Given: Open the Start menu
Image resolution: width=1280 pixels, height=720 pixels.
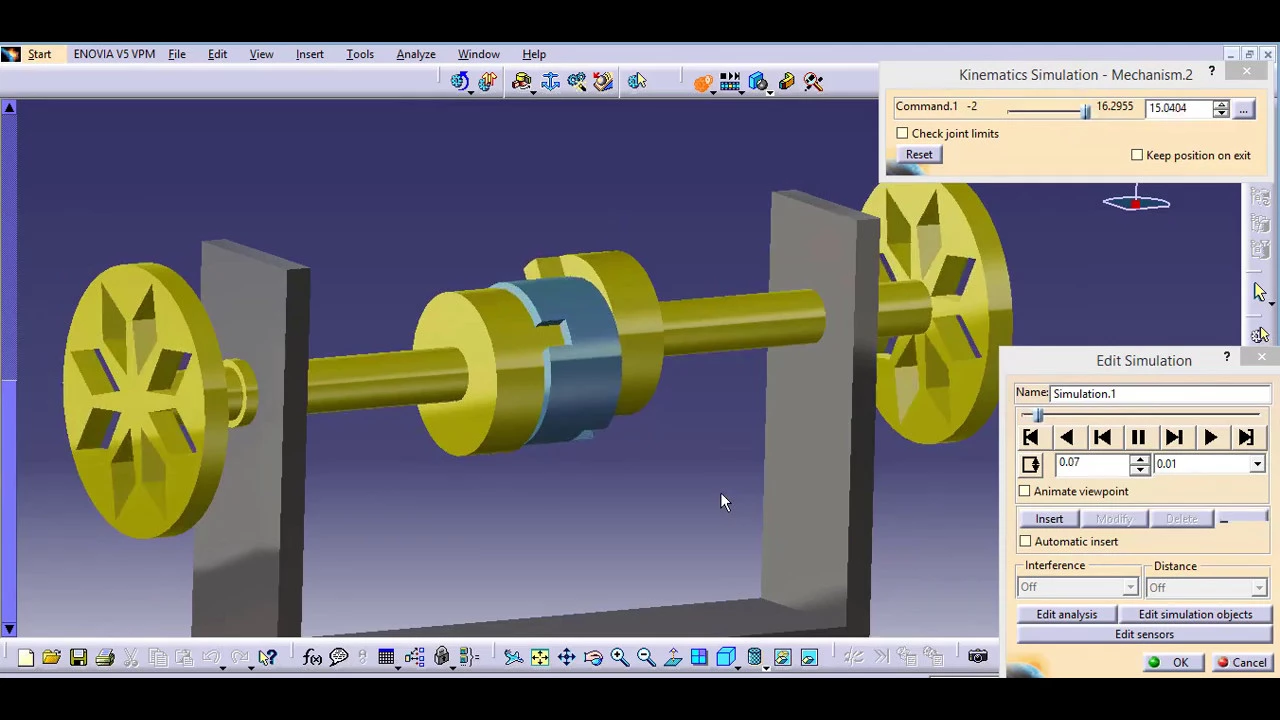Looking at the screenshot, I should [x=39, y=54].
